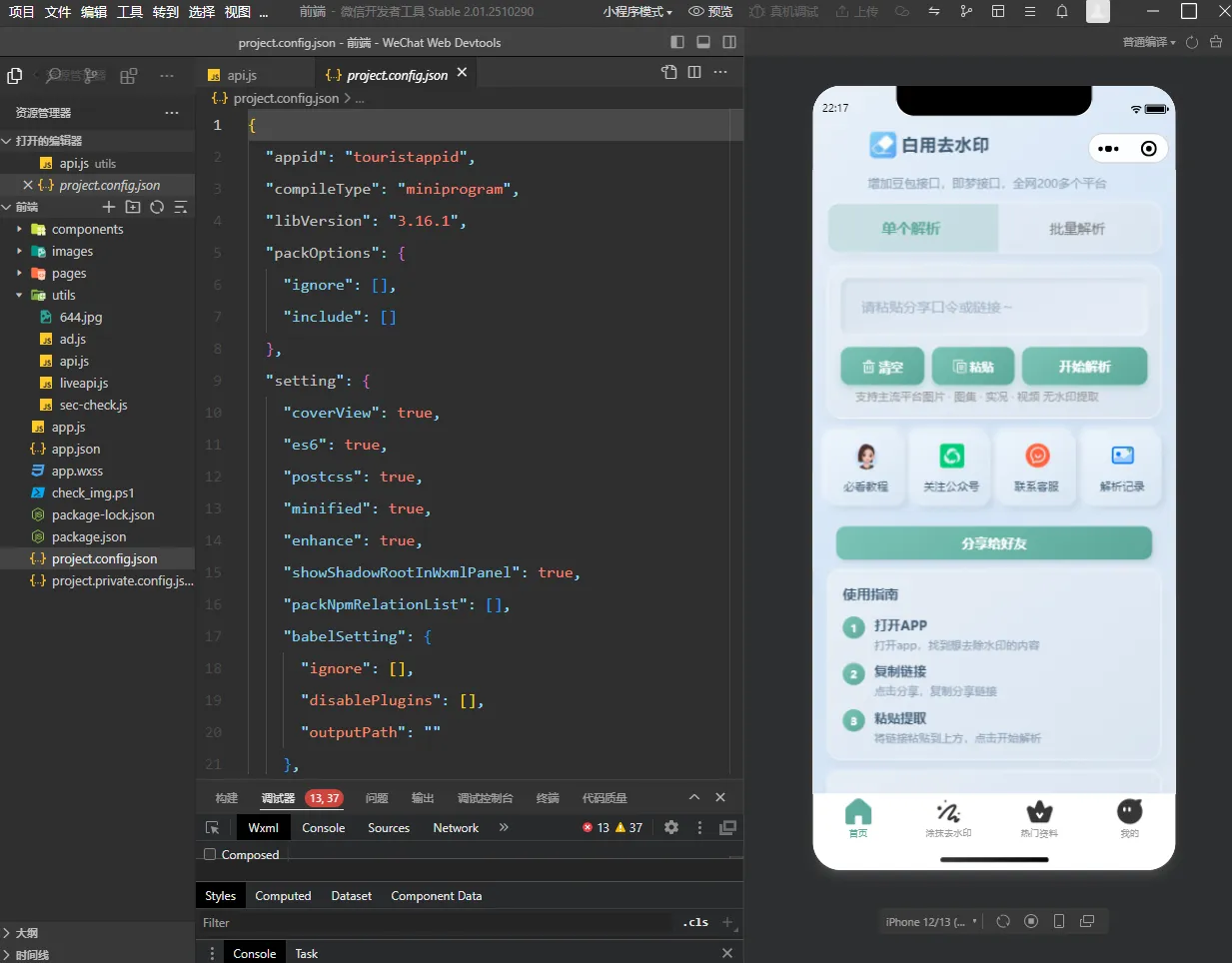Tap the 粘贴 button in simulator
Viewport: 1232px width, 963px height.
point(973,367)
